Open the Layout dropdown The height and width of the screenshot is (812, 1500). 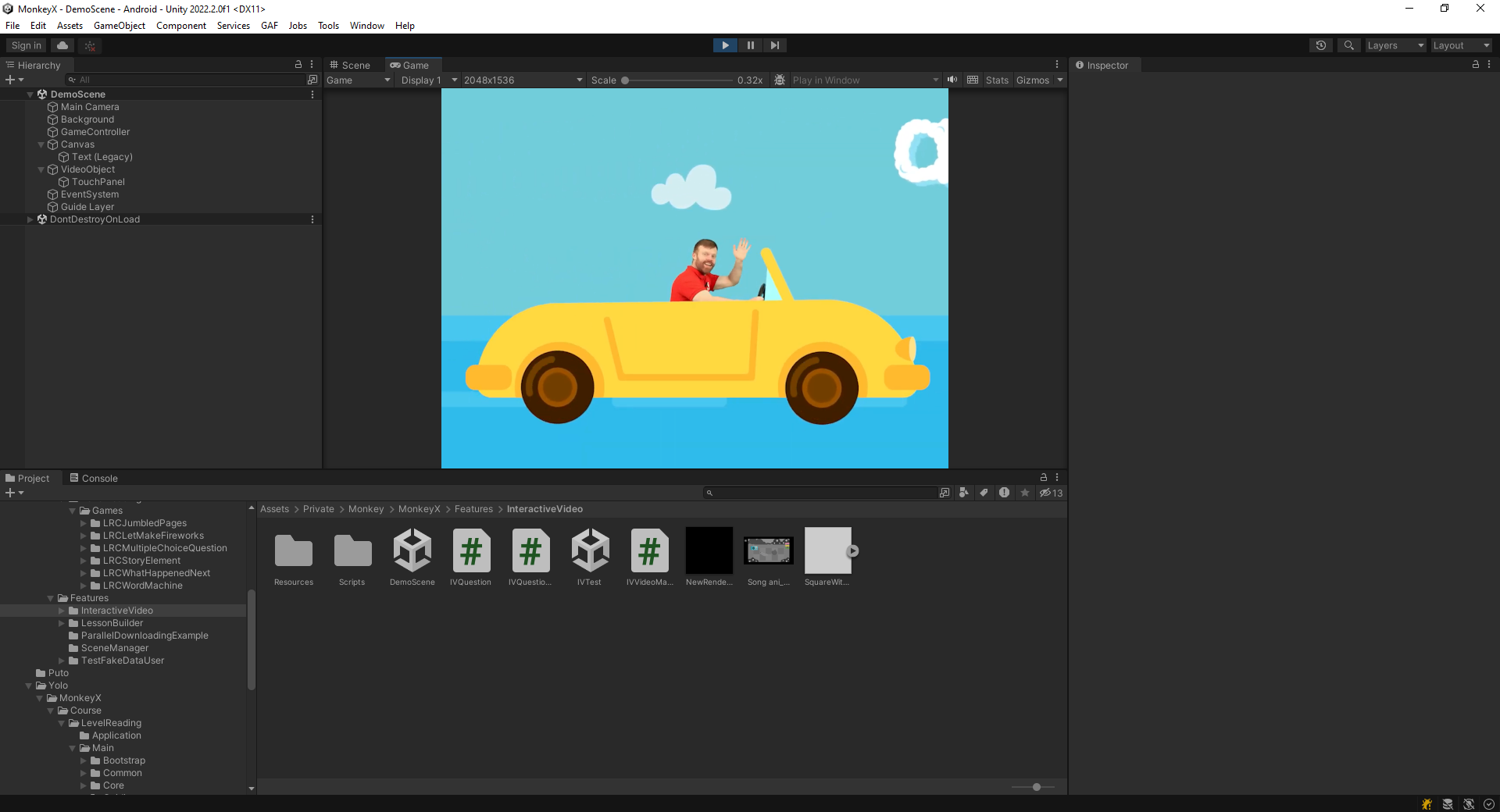pos(1461,45)
